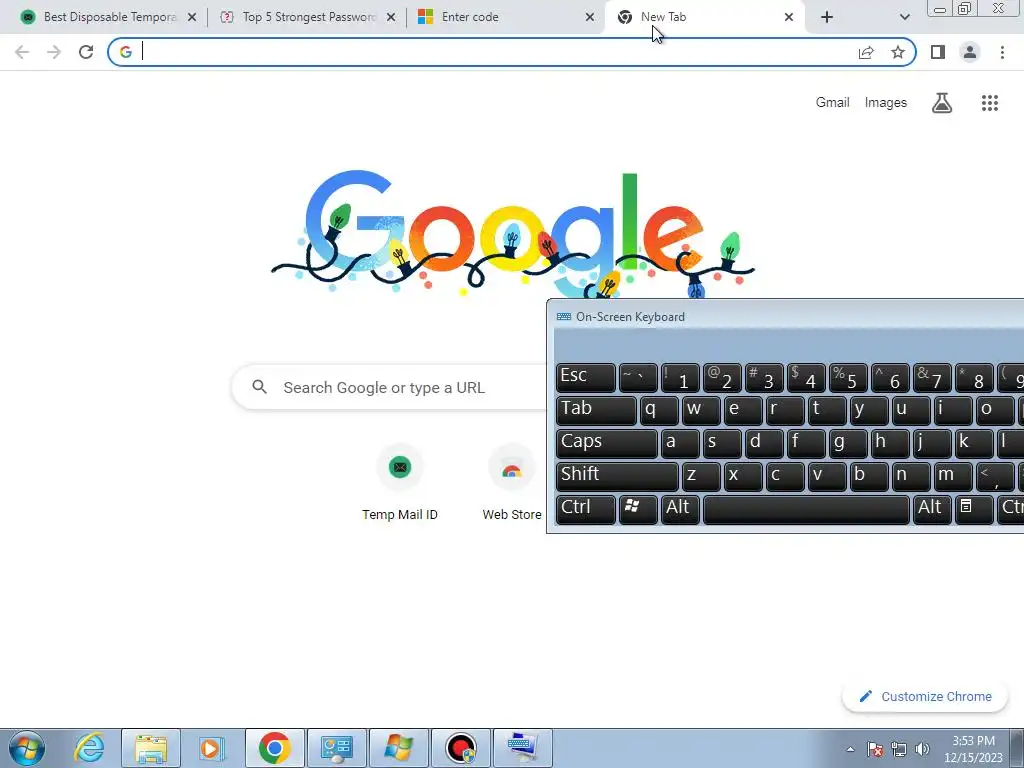The image size is (1024, 768).
Task: Click the spacebar on On-Screen Keyboard
Action: pyautogui.click(x=805, y=509)
